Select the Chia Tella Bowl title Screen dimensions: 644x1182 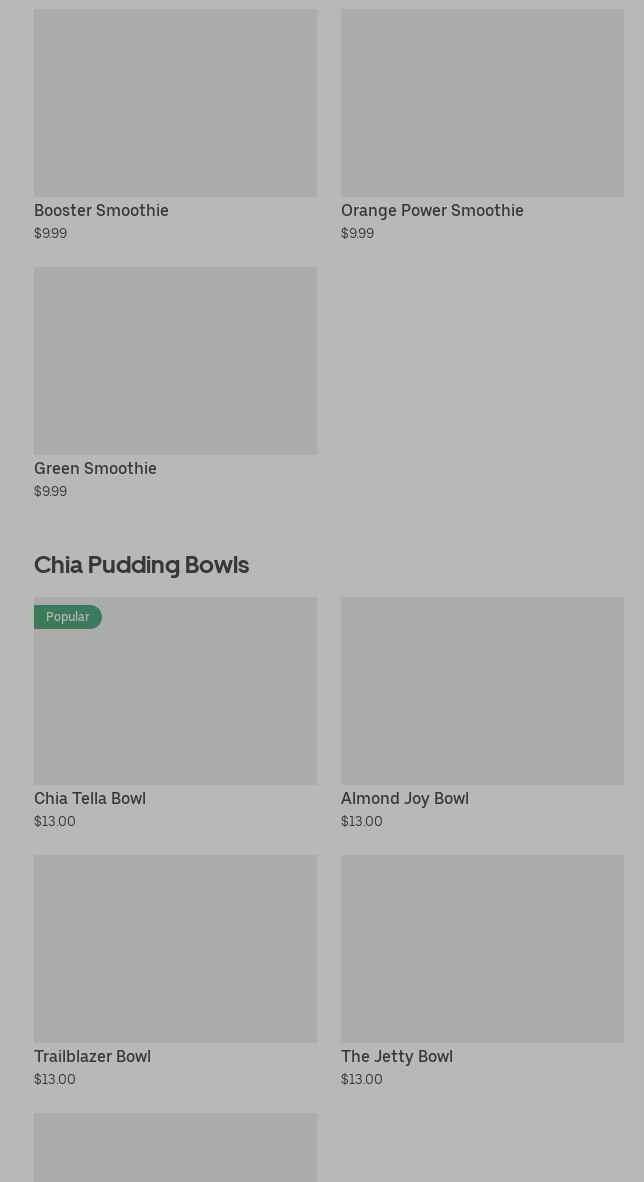click(90, 799)
